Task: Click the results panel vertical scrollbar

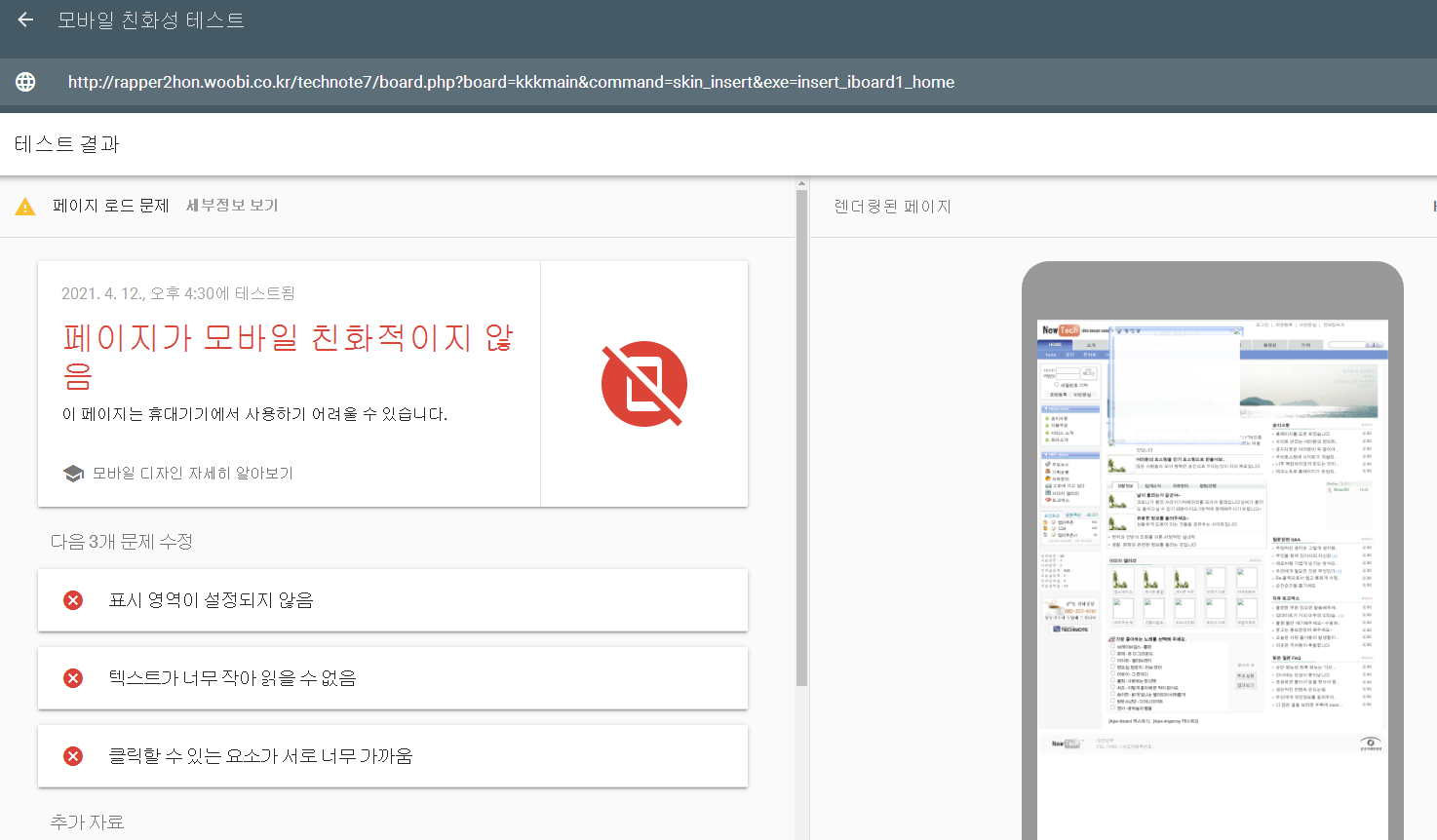Action: [802, 439]
